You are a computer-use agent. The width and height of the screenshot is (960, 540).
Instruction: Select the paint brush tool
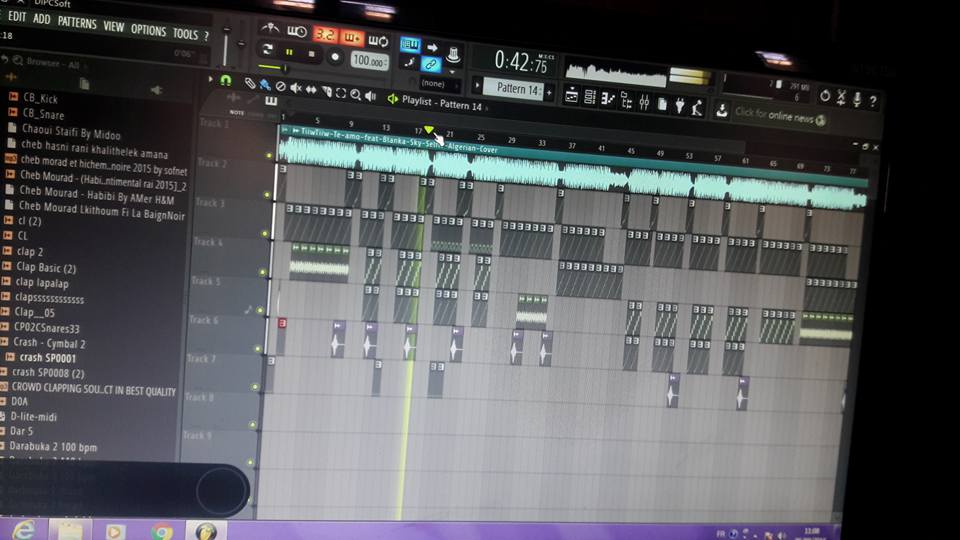[x=265, y=84]
